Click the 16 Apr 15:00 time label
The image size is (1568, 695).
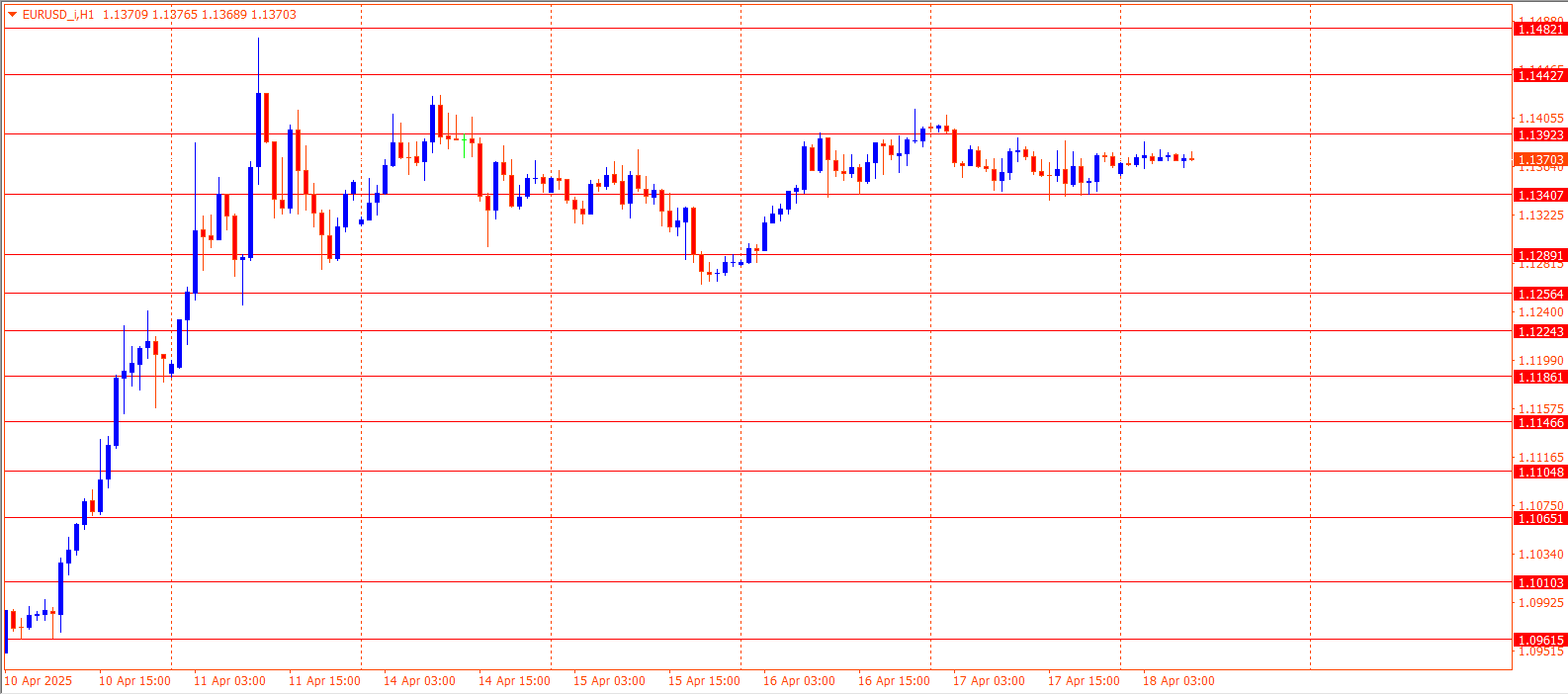(894, 681)
